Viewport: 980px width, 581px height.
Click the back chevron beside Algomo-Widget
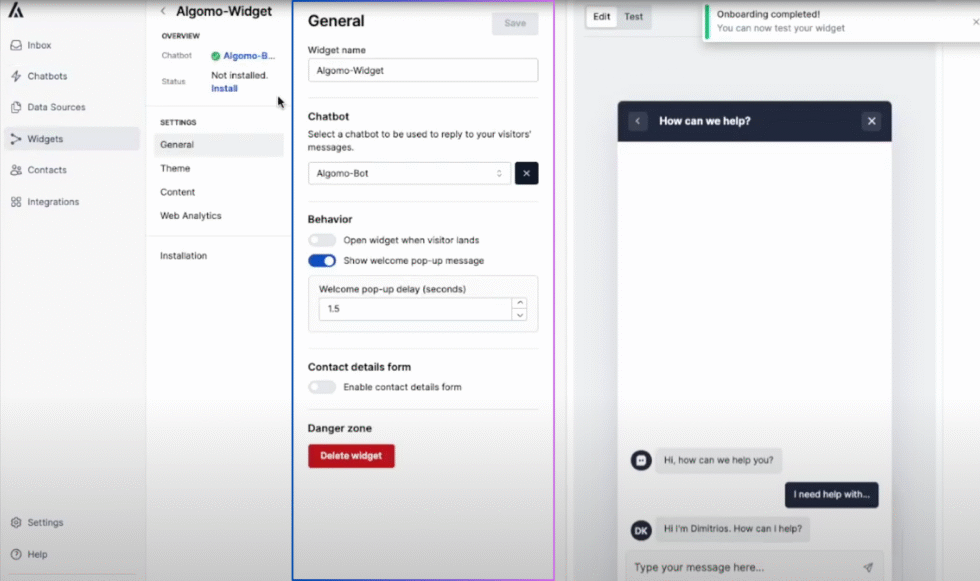[x=163, y=11]
